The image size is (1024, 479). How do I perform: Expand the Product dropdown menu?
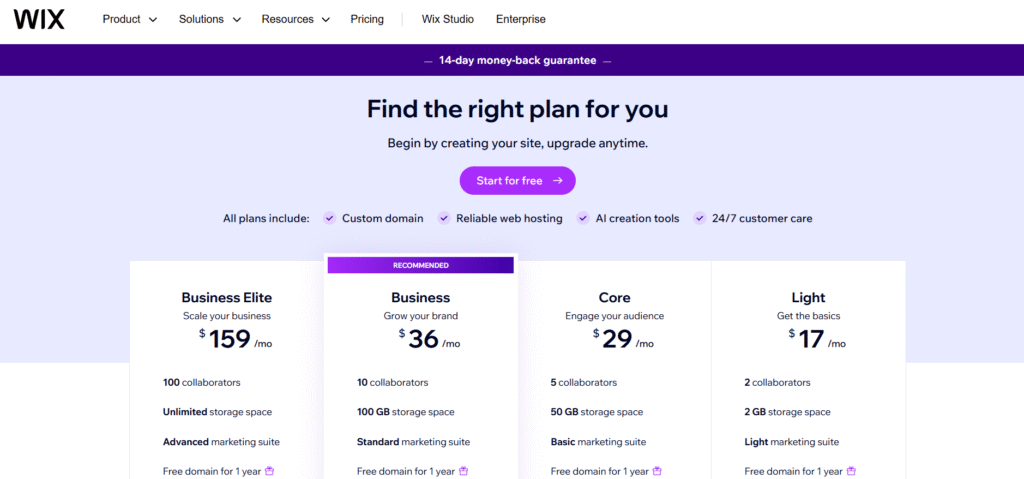coord(129,19)
